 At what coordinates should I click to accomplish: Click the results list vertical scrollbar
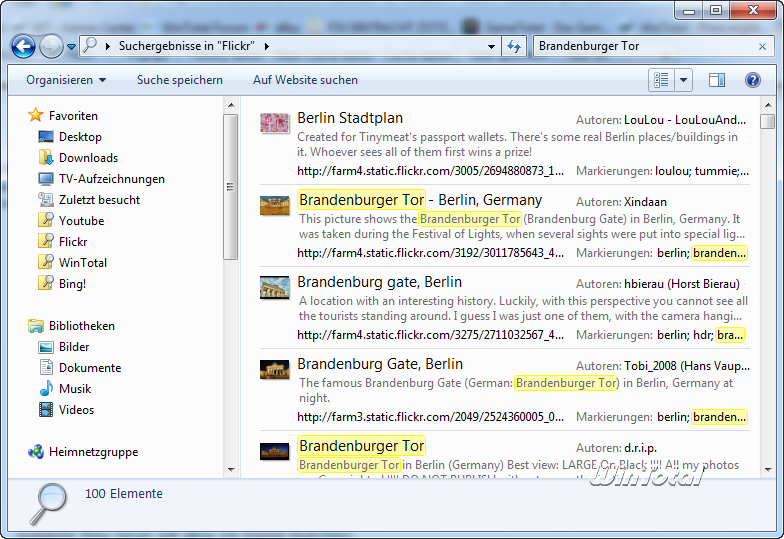pos(767,290)
